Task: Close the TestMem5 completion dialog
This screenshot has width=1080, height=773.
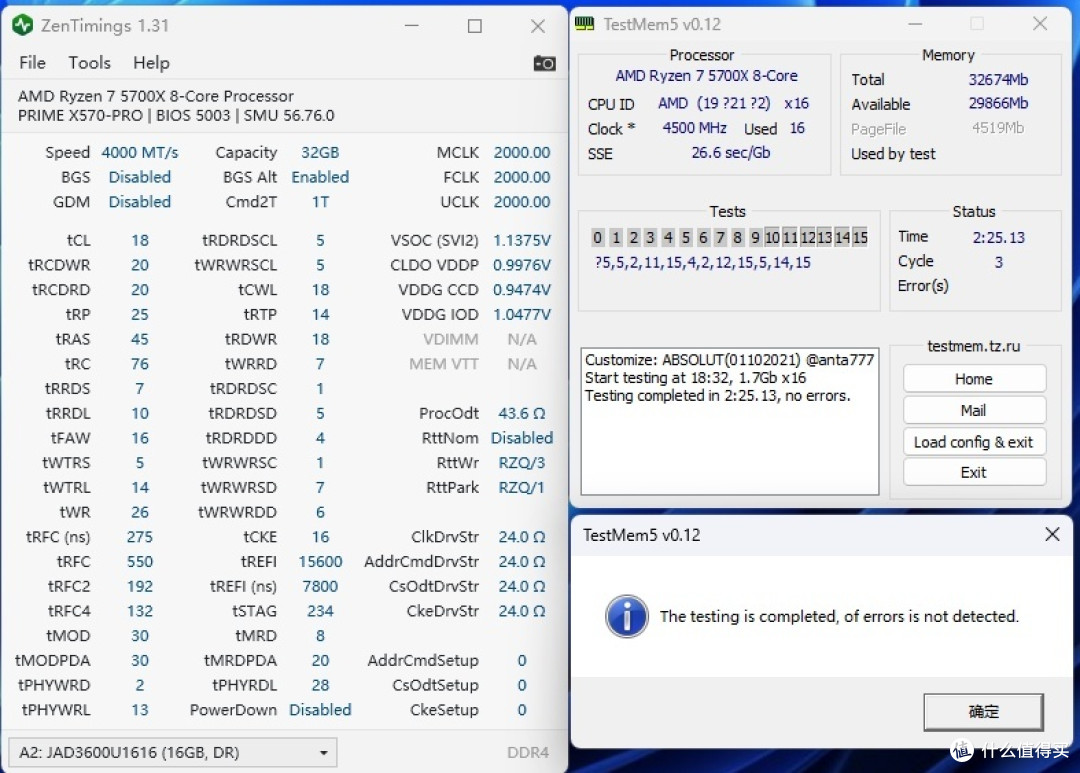Action: (1052, 535)
